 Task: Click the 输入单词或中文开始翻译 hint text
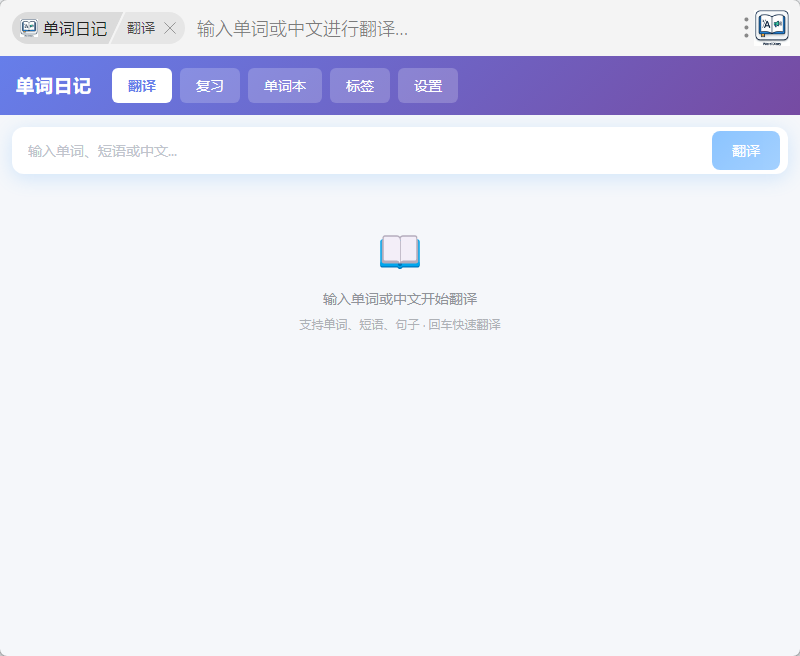(x=400, y=299)
